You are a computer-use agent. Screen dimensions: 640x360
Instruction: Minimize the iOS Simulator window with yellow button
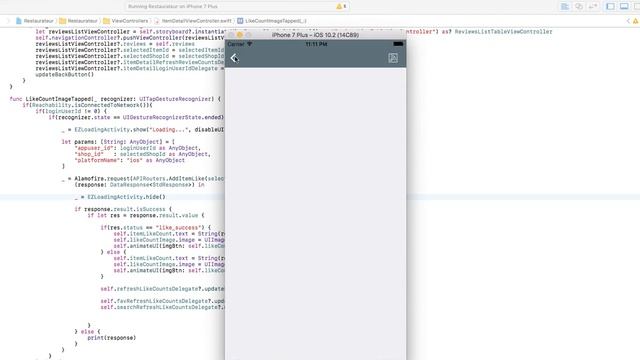(x=240, y=35)
